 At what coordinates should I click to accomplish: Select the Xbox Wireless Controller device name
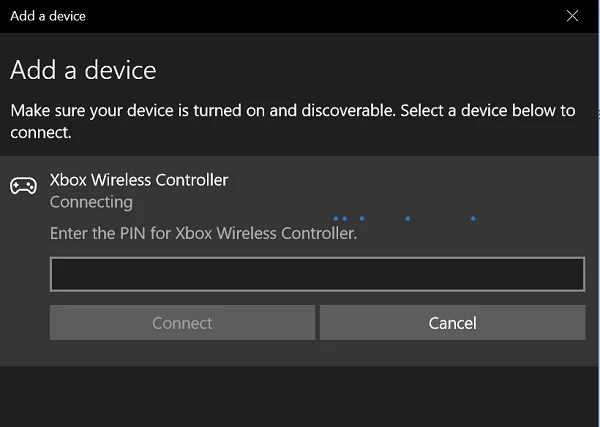coord(139,180)
